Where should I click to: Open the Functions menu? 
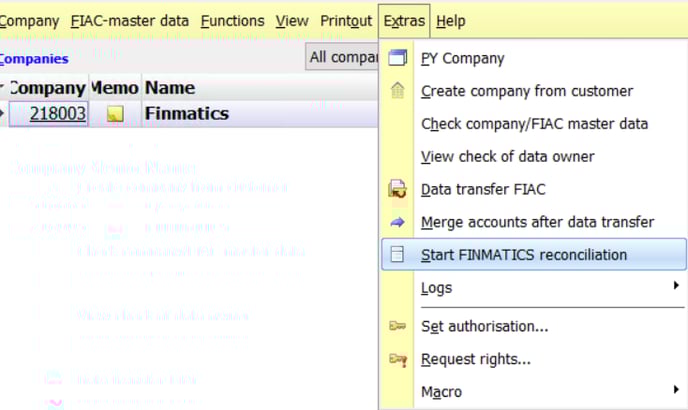coord(233,21)
